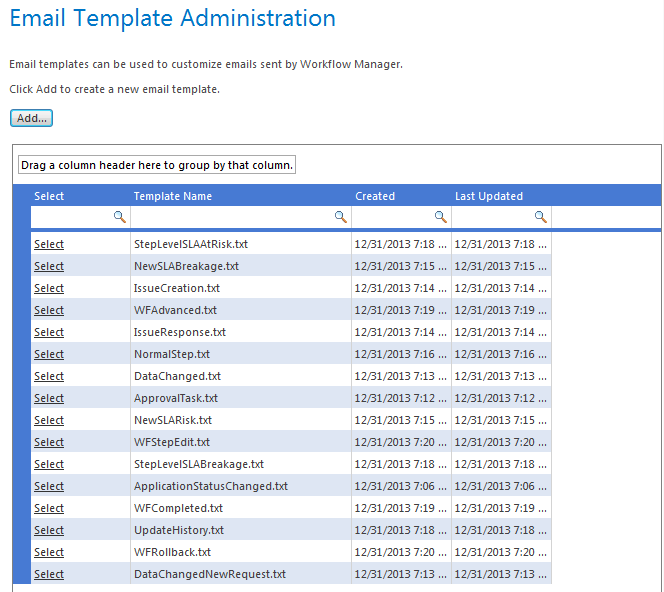This screenshot has width=664, height=592.
Task: Select the NewSLABreakage.txt template row link
Action: pyautogui.click(x=49, y=266)
